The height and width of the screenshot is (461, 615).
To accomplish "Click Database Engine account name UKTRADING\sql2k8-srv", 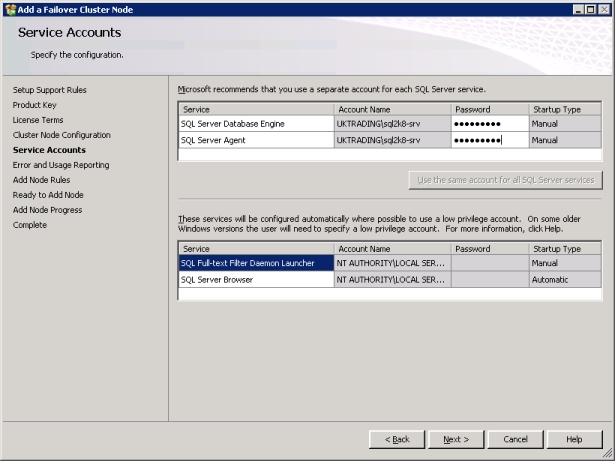I will (x=393, y=124).
